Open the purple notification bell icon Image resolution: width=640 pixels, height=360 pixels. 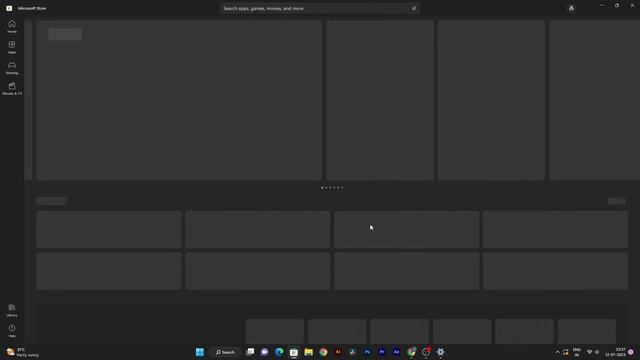tap(631, 352)
